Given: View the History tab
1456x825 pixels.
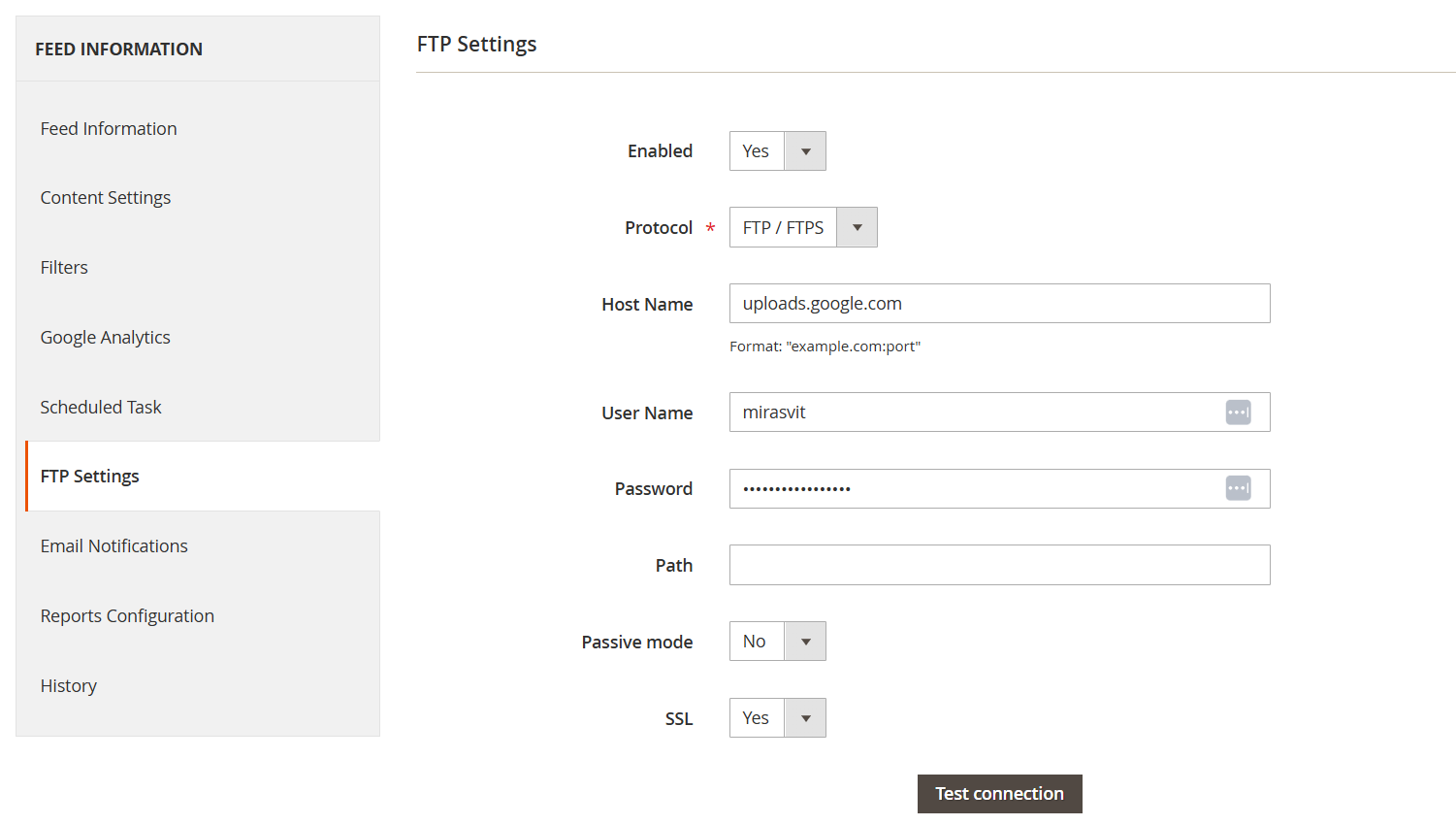Looking at the screenshot, I should pyautogui.click(x=69, y=686).
